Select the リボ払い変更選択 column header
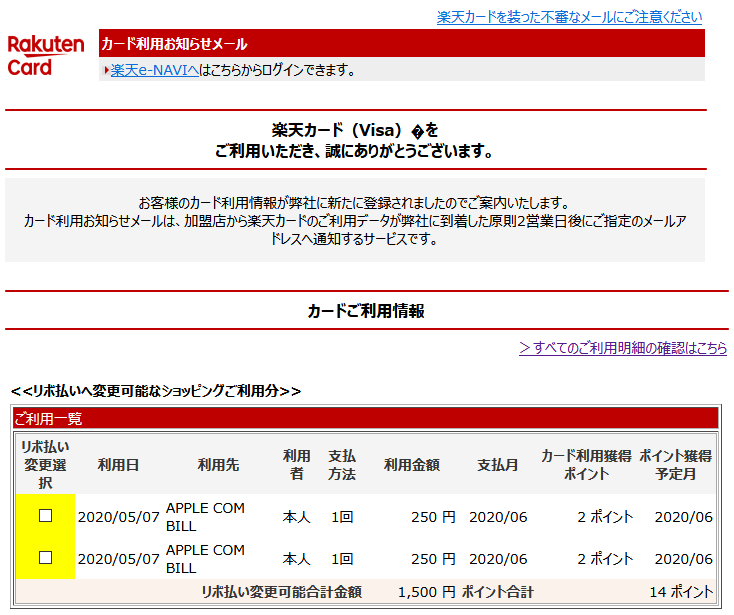 (x=45, y=465)
